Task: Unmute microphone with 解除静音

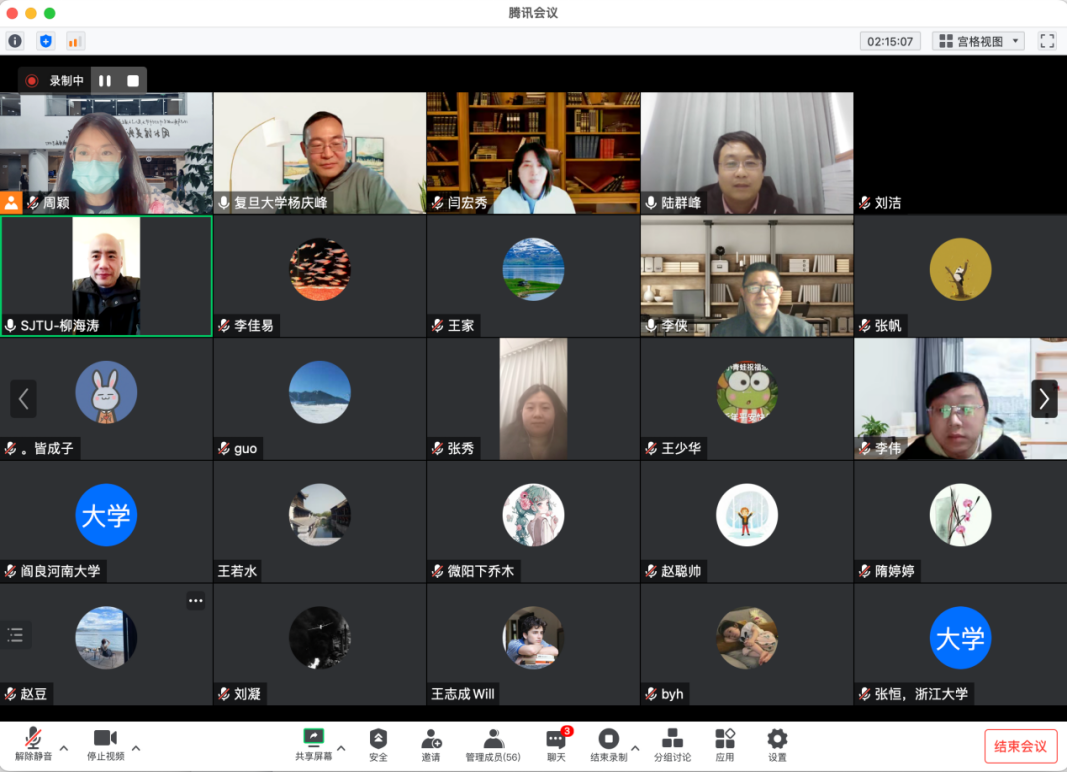Action: point(33,744)
